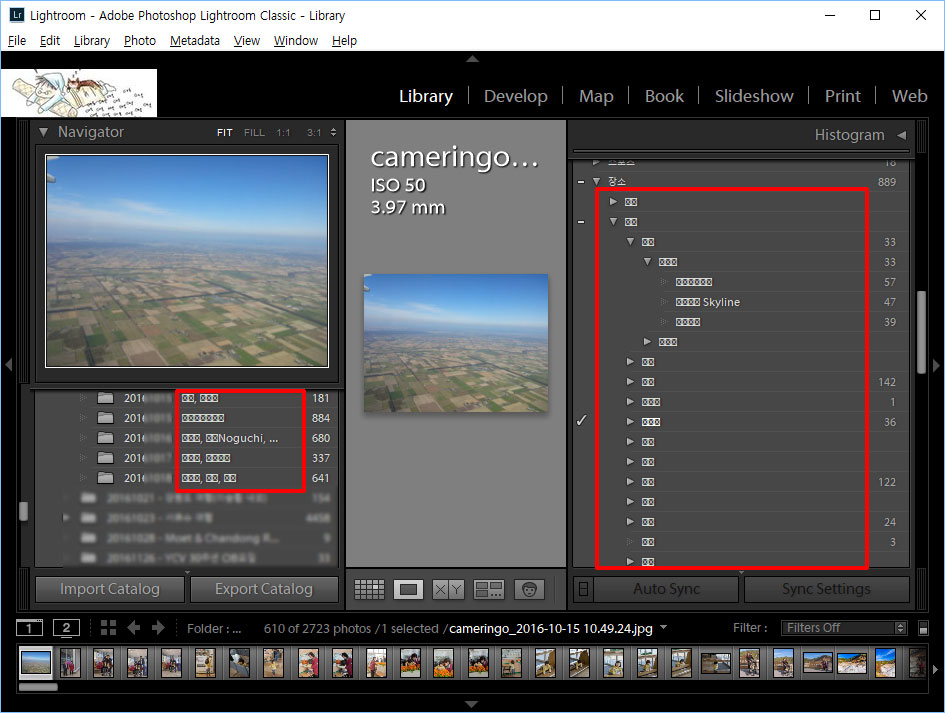Select the Skyline keyword row
Image resolution: width=945 pixels, height=713 pixels.
point(741,302)
